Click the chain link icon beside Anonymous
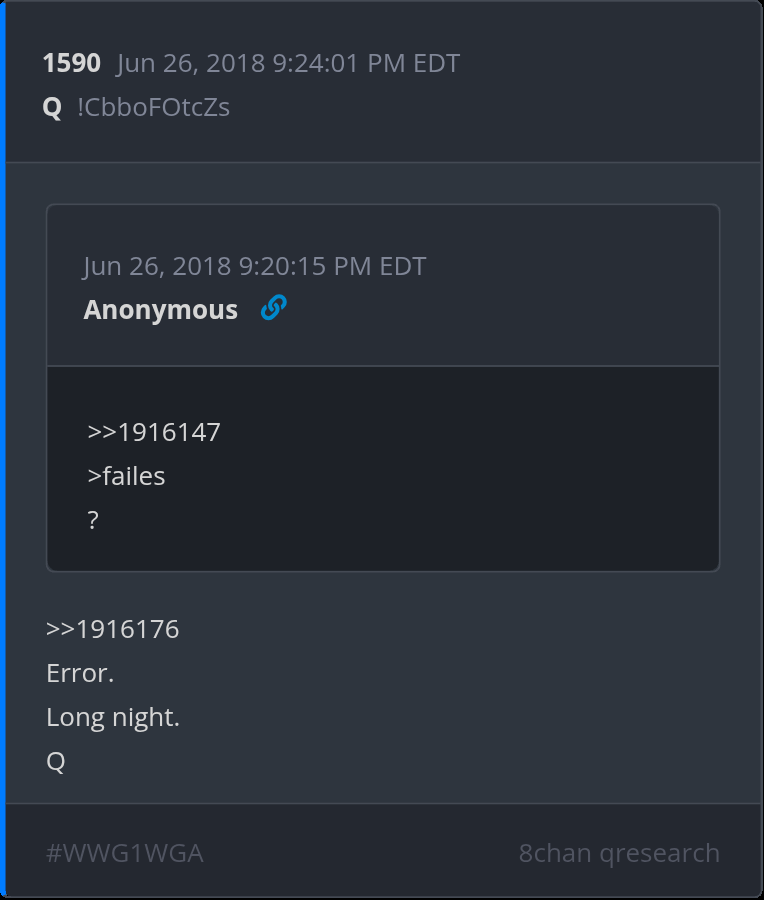 point(273,309)
